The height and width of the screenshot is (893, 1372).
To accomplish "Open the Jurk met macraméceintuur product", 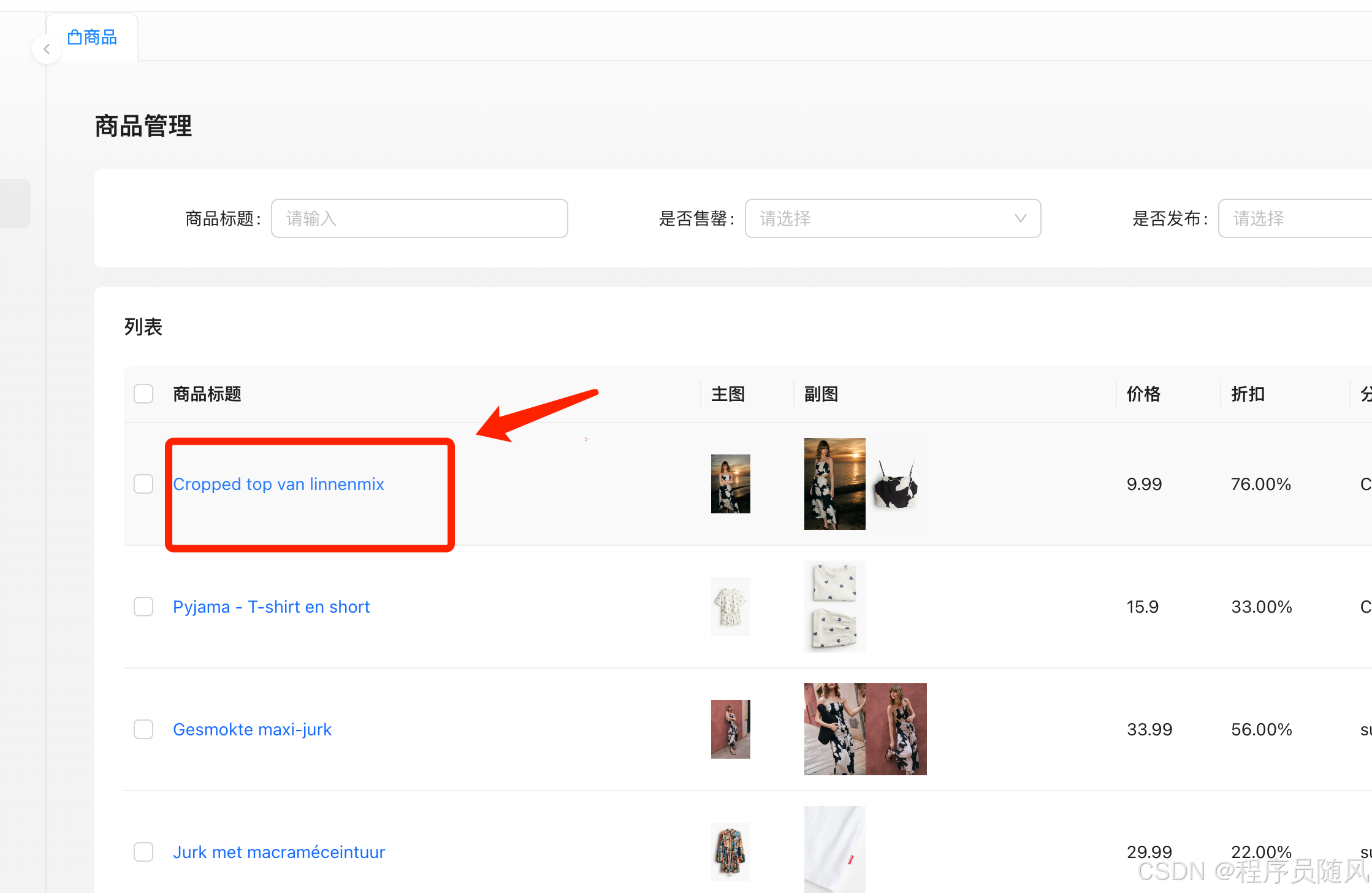I will pos(279,851).
